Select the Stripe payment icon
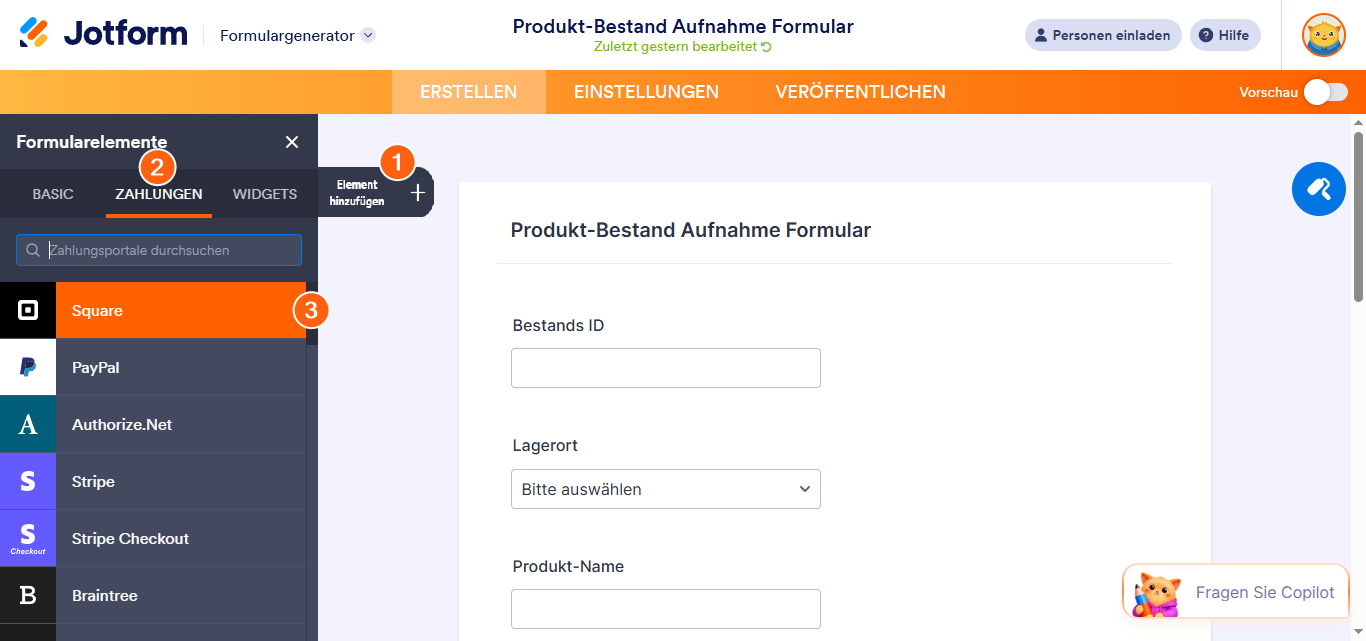Viewport: 1366px width, 641px height. [27, 481]
